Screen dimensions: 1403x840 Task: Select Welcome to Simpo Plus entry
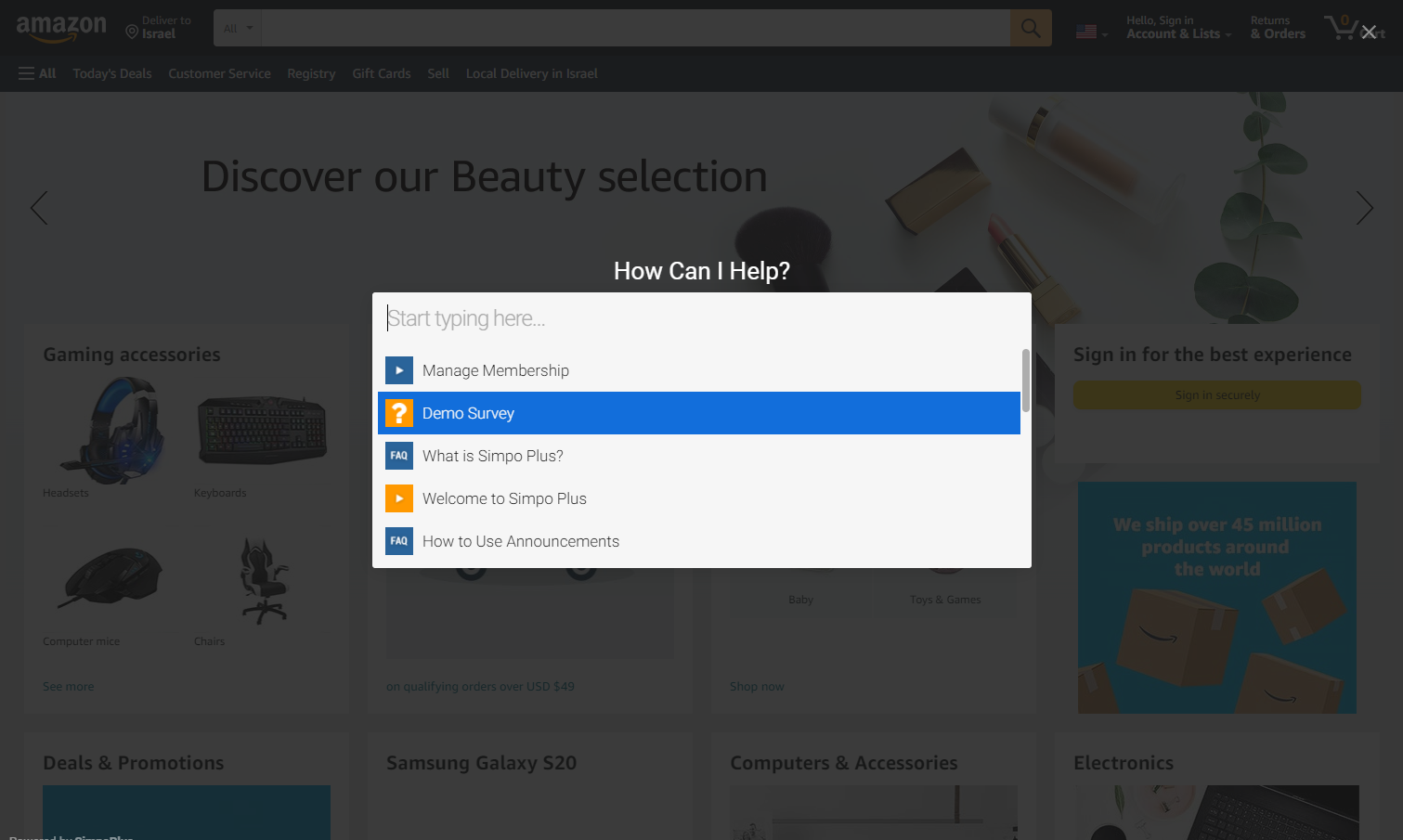tap(699, 498)
